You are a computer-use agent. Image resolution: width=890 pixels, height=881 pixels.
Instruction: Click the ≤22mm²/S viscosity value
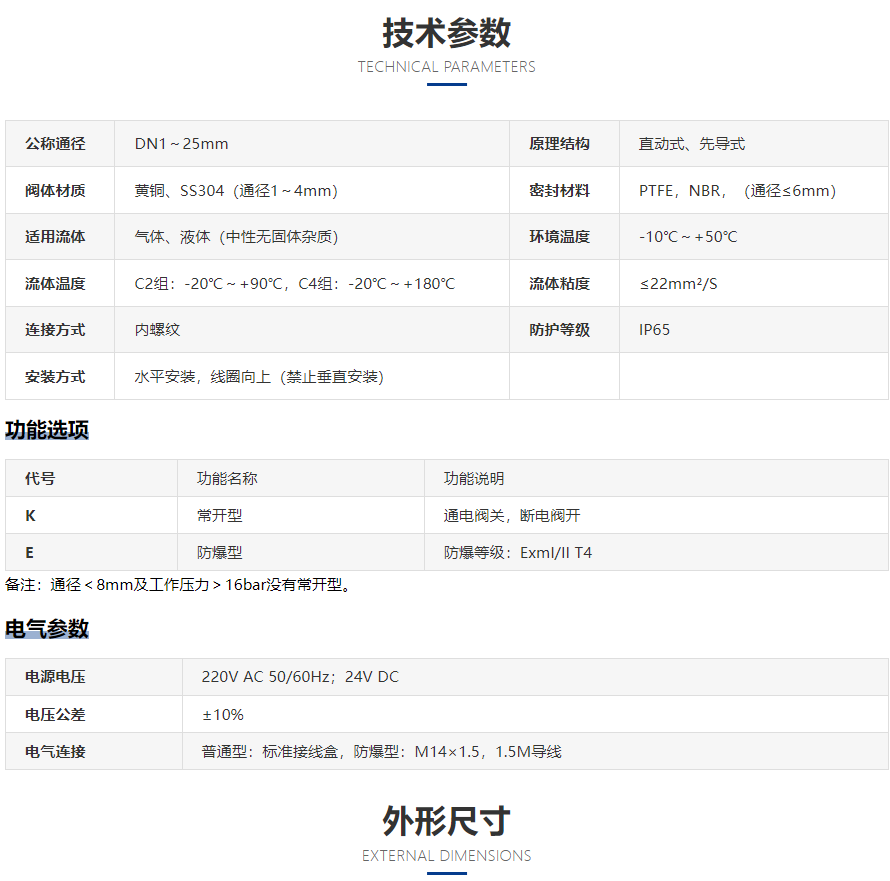(679, 284)
